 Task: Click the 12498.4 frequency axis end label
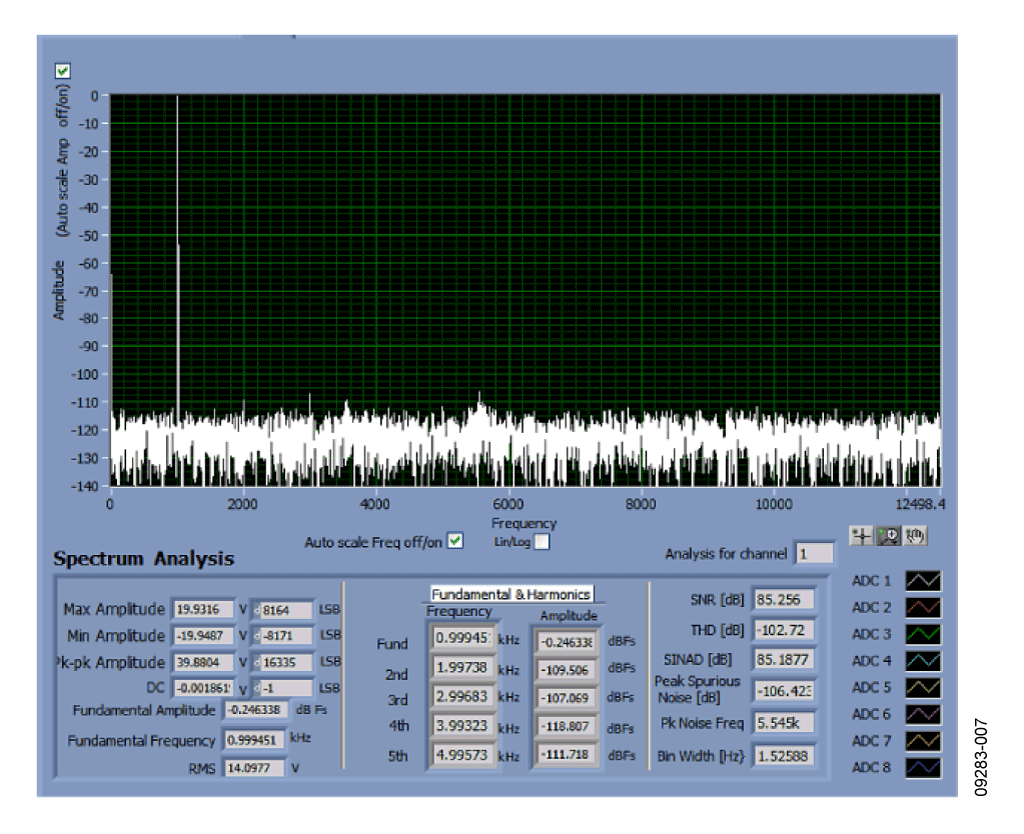(920, 504)
